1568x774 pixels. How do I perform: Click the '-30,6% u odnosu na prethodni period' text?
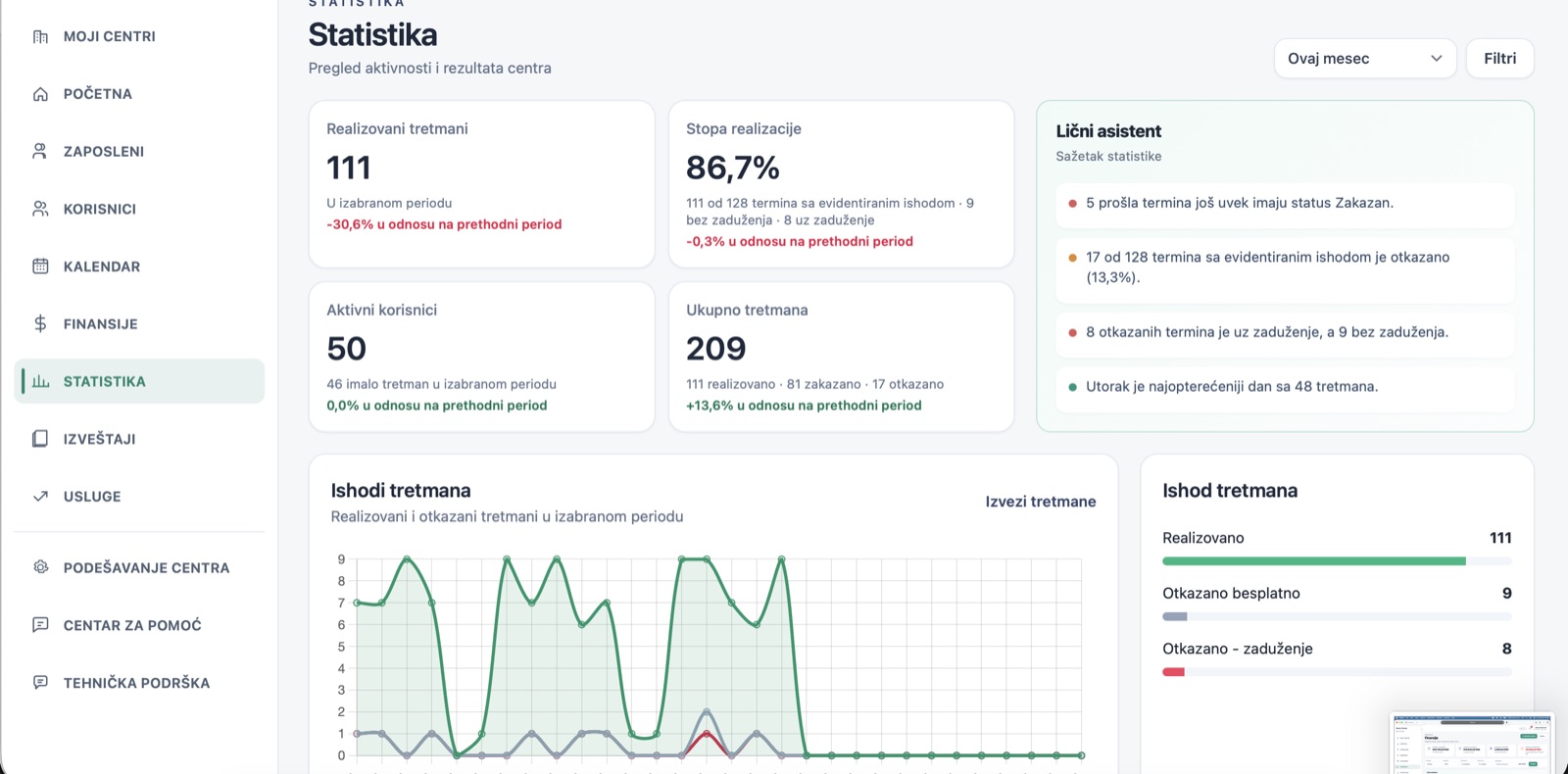(444, 224)
